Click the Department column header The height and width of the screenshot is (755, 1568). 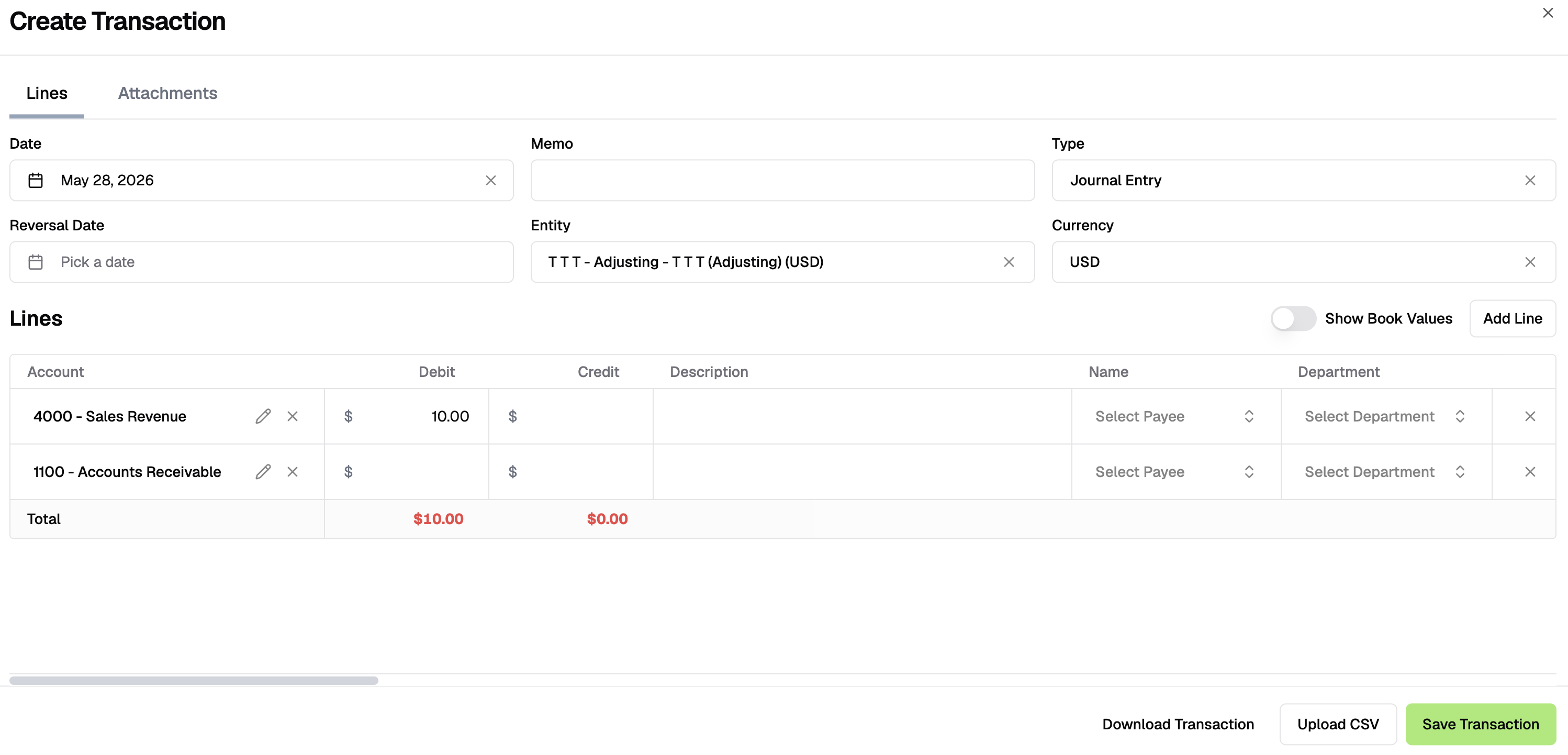(1339, 372)
